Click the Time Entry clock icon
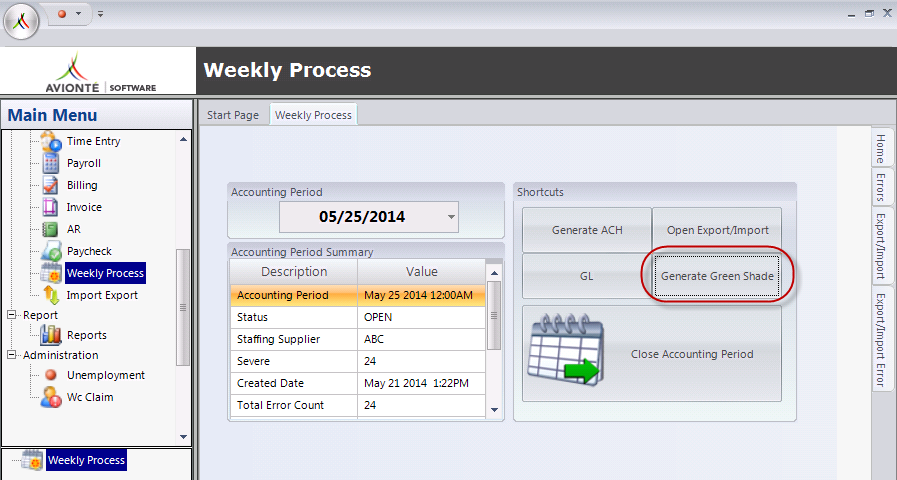The image size is (897, 480). coord(51,142)
